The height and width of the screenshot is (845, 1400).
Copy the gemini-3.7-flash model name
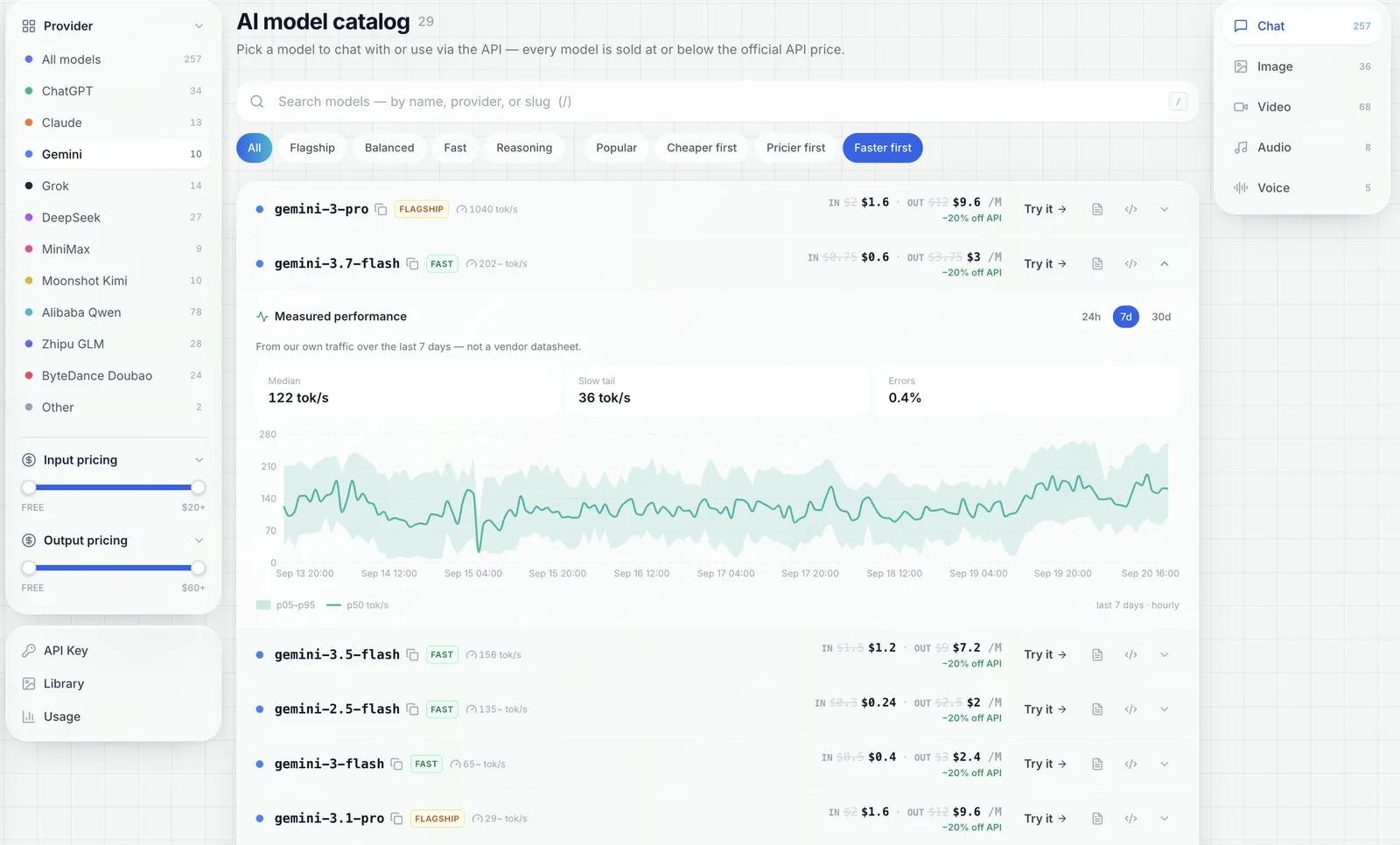[x=412, y=264]
